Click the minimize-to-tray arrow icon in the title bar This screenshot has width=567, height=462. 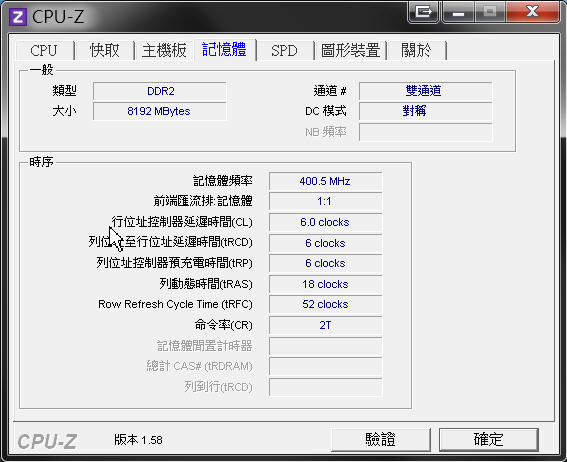(423, 12)
